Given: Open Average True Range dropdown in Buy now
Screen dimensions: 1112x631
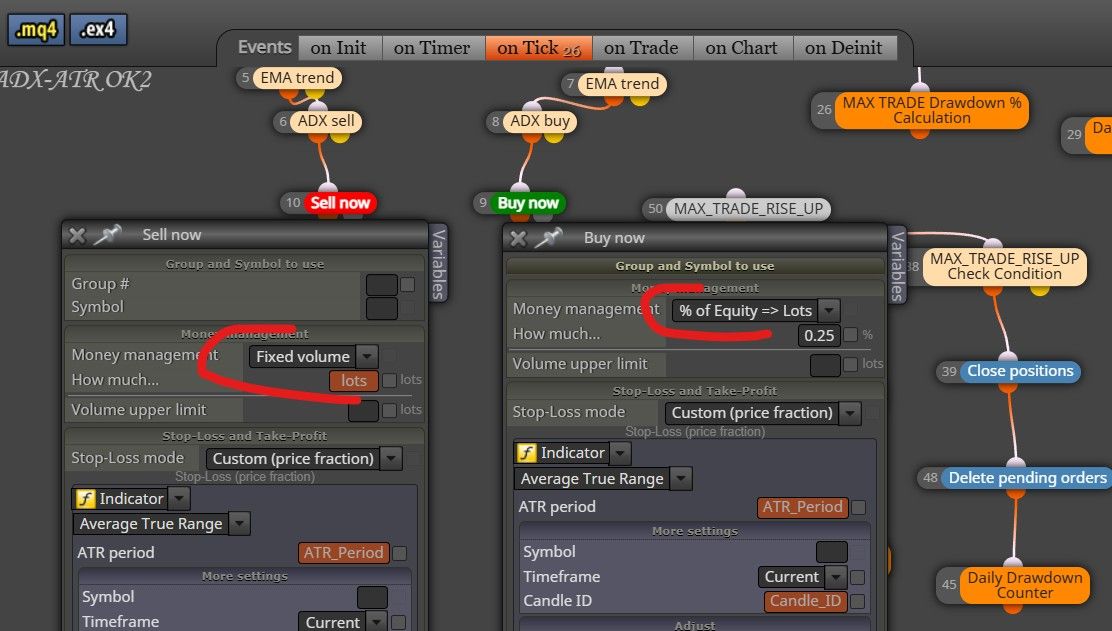Looking at the screenshot, I should (603, 479).
